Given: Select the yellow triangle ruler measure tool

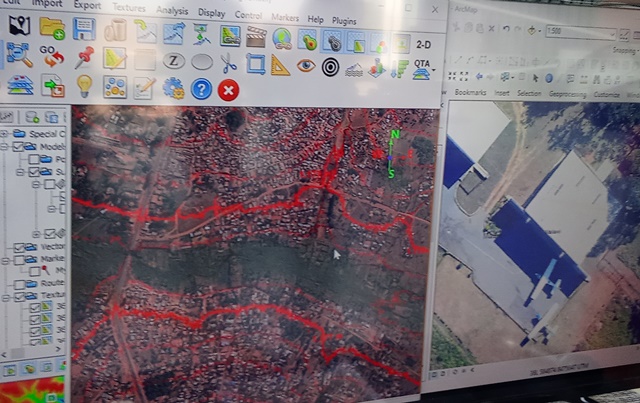Looking at the screenshot, I should tap(280, 65).
